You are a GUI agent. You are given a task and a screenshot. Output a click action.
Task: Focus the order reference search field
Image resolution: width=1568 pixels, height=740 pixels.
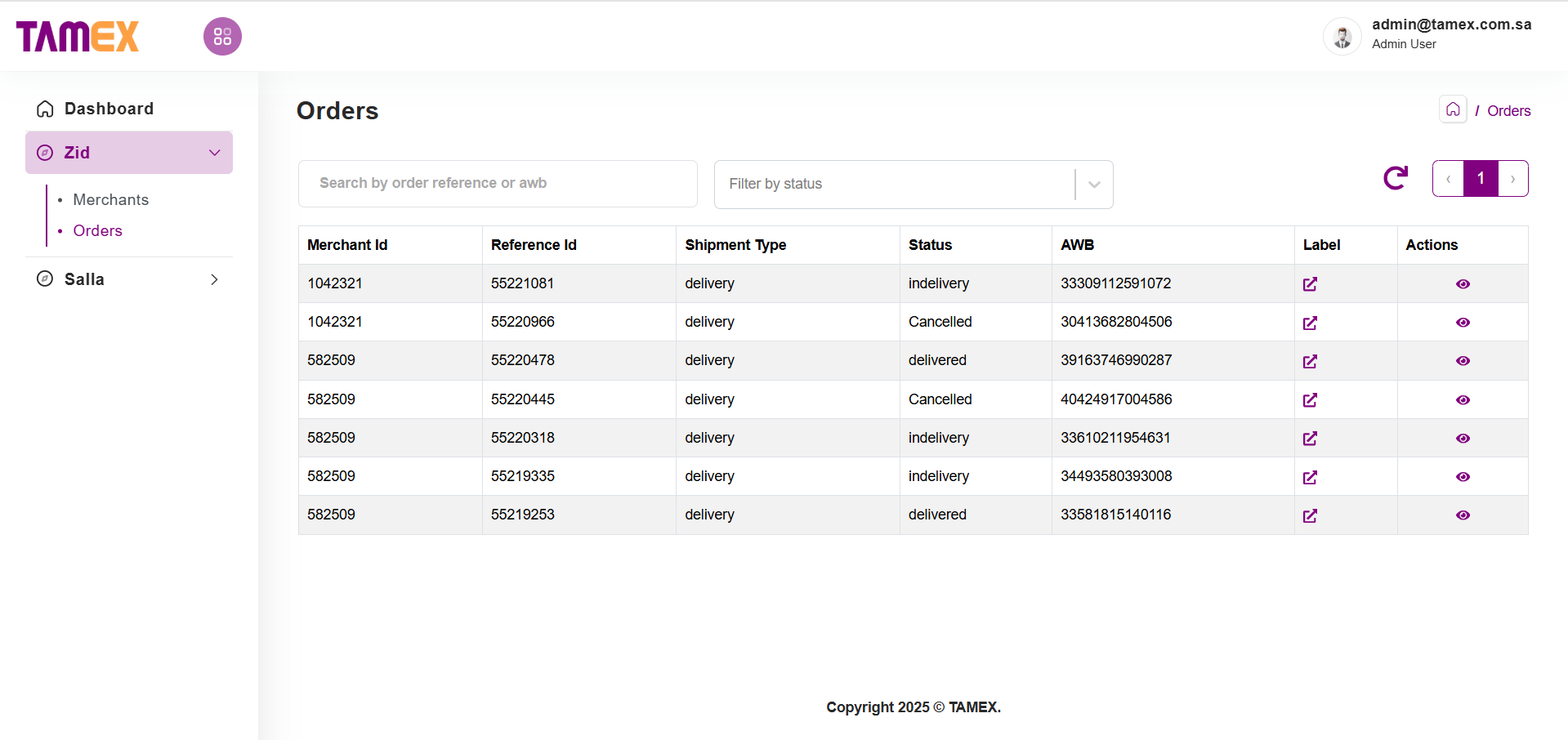498,184
